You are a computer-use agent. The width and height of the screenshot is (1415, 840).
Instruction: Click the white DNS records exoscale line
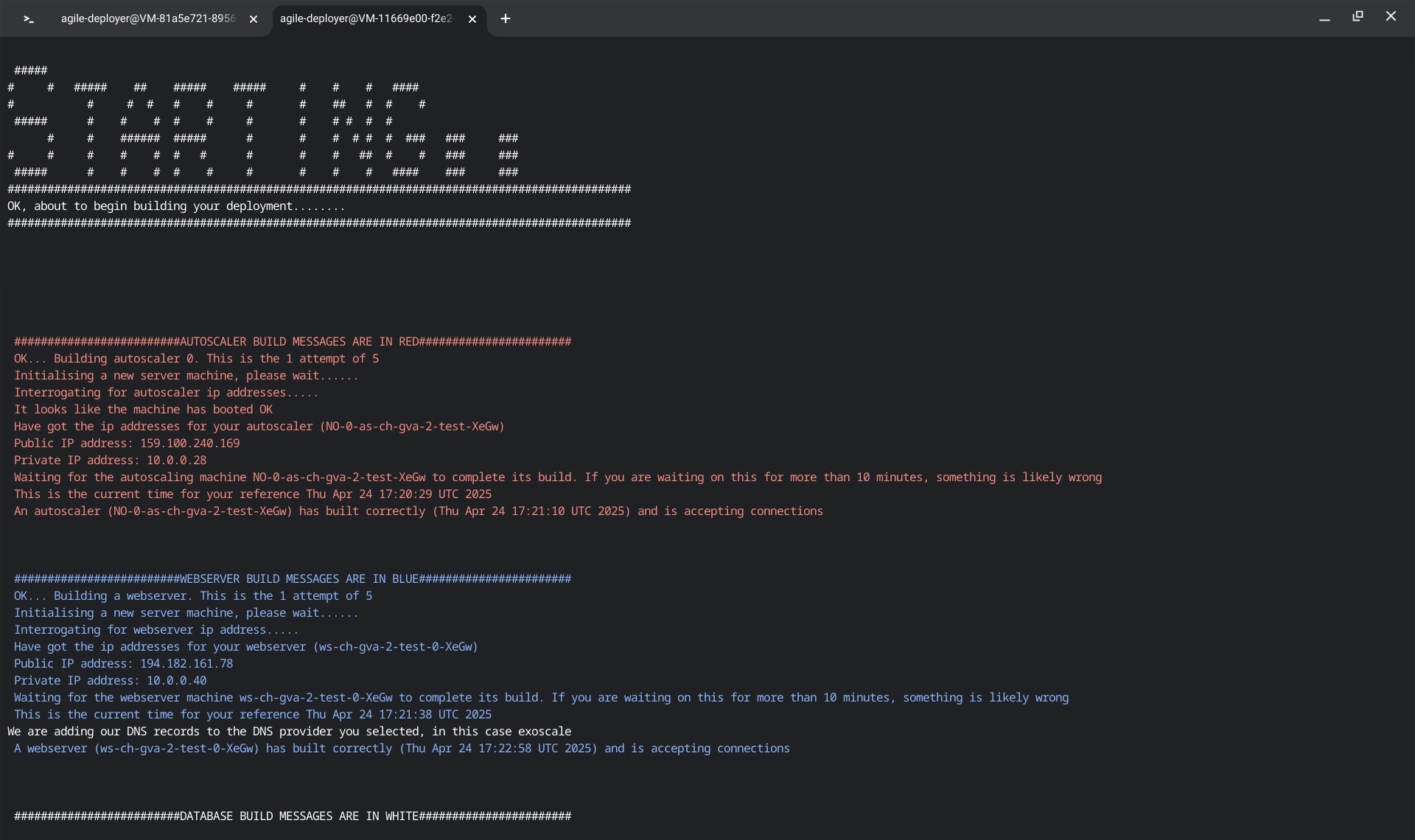coord(289,732)
